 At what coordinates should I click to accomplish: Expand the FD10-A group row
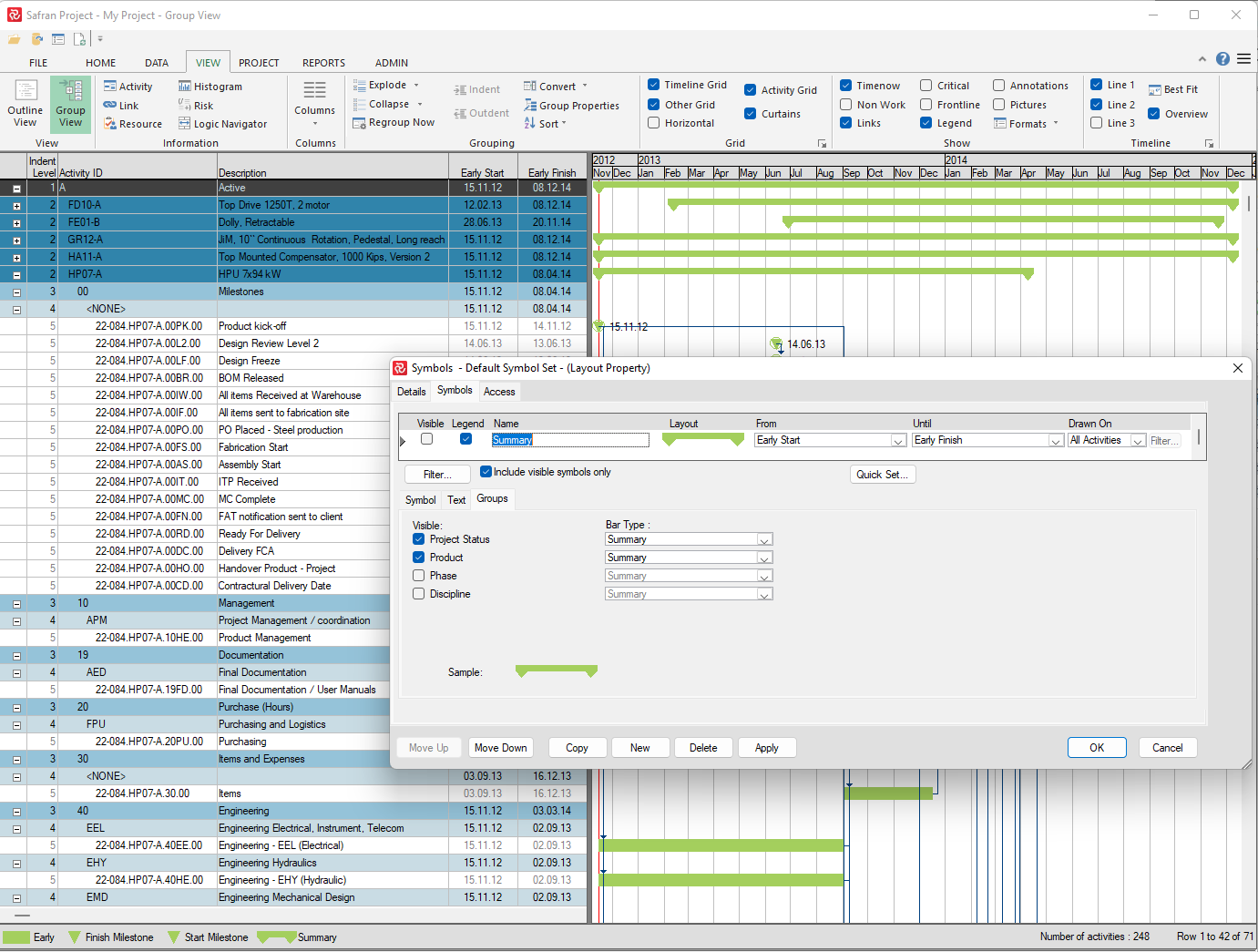[x=16, y=206]
